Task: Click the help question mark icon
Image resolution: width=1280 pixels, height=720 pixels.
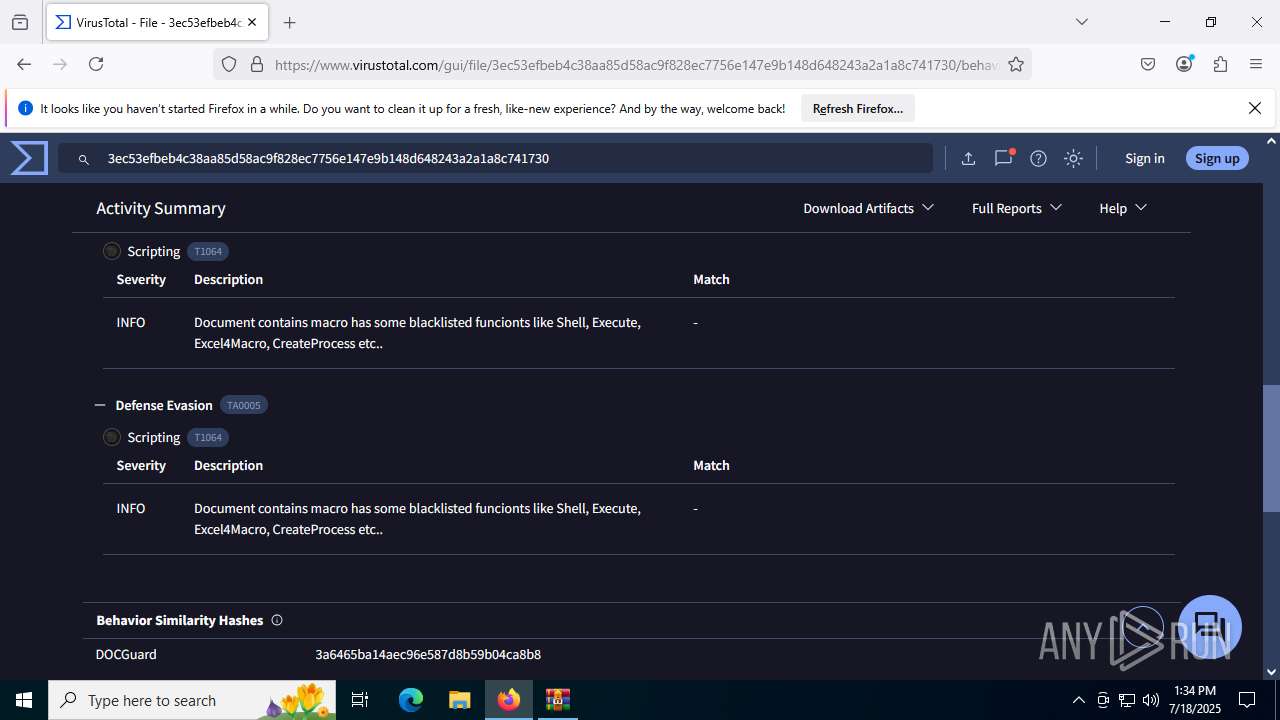Action: [1038, 158]
